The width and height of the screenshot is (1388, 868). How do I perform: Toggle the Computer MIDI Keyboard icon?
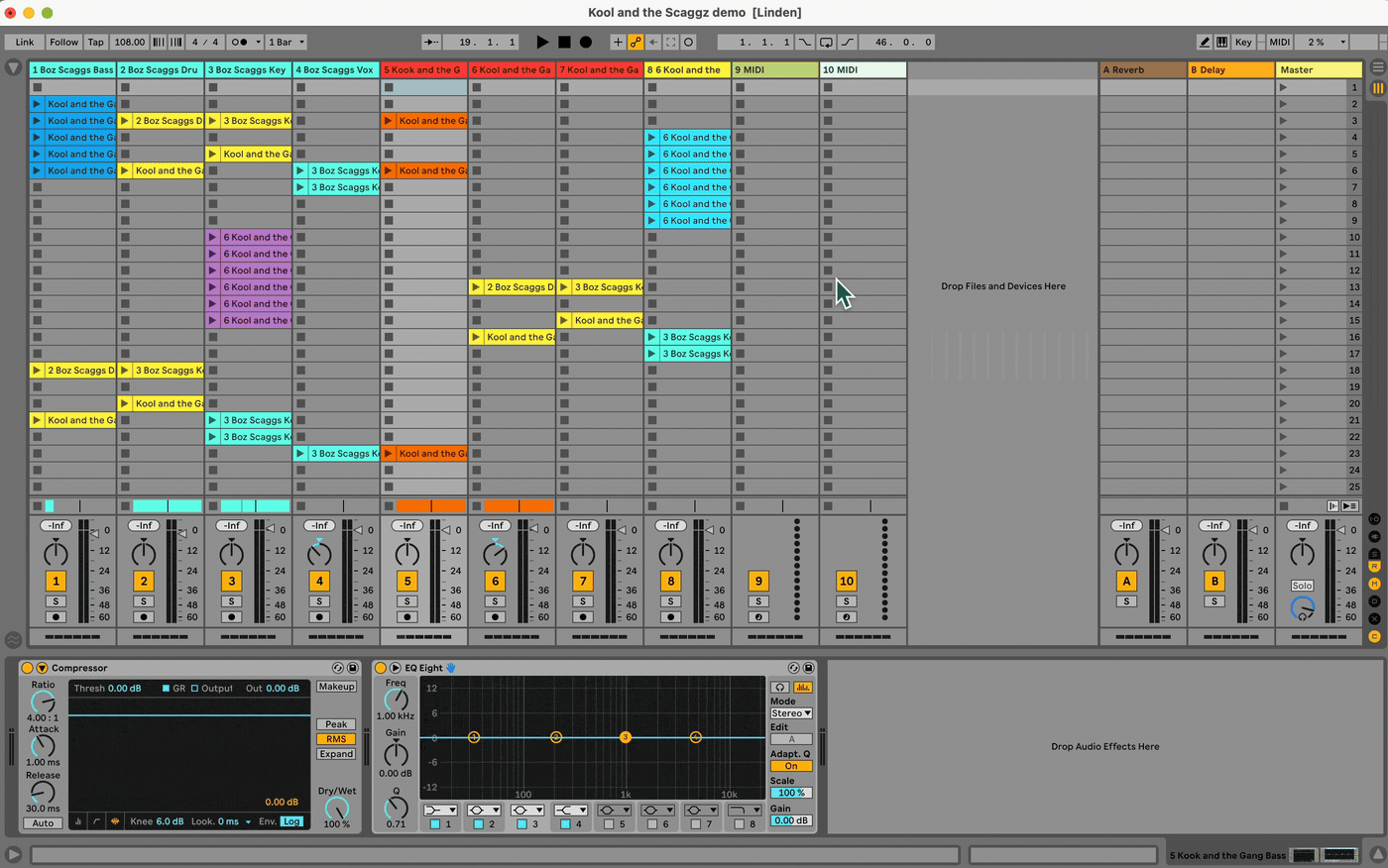click(1221, 43)
